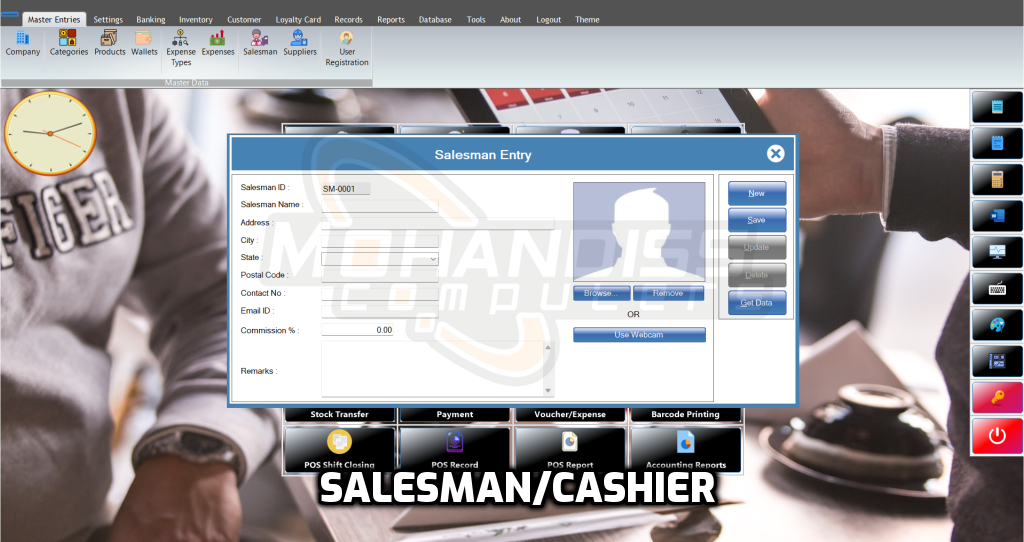Click the Contact No field
The image size is (1024, 542).
click(x=379, y=294)
